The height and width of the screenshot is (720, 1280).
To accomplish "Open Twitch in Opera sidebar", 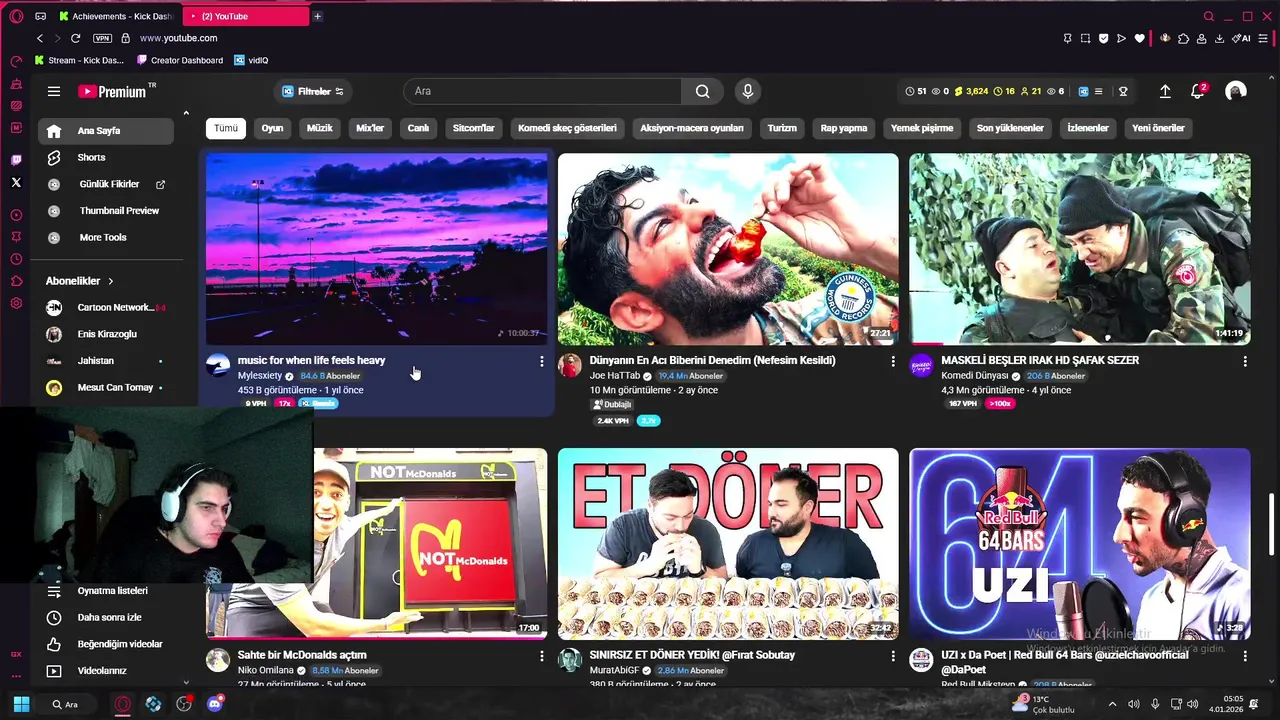I will pos(16,160).
